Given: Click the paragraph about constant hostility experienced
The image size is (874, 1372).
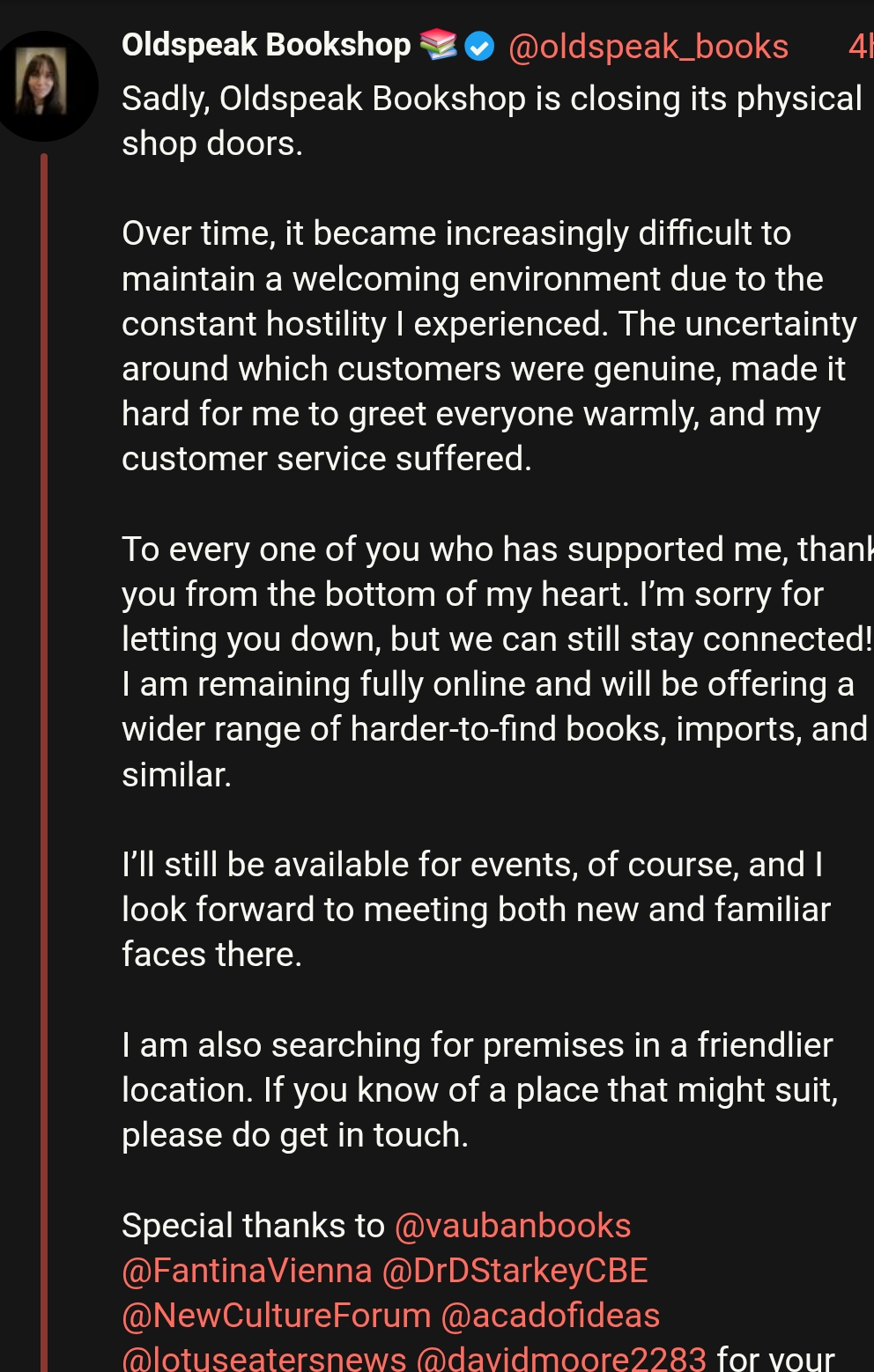Looking at the screenshot, I should point(489,346).
